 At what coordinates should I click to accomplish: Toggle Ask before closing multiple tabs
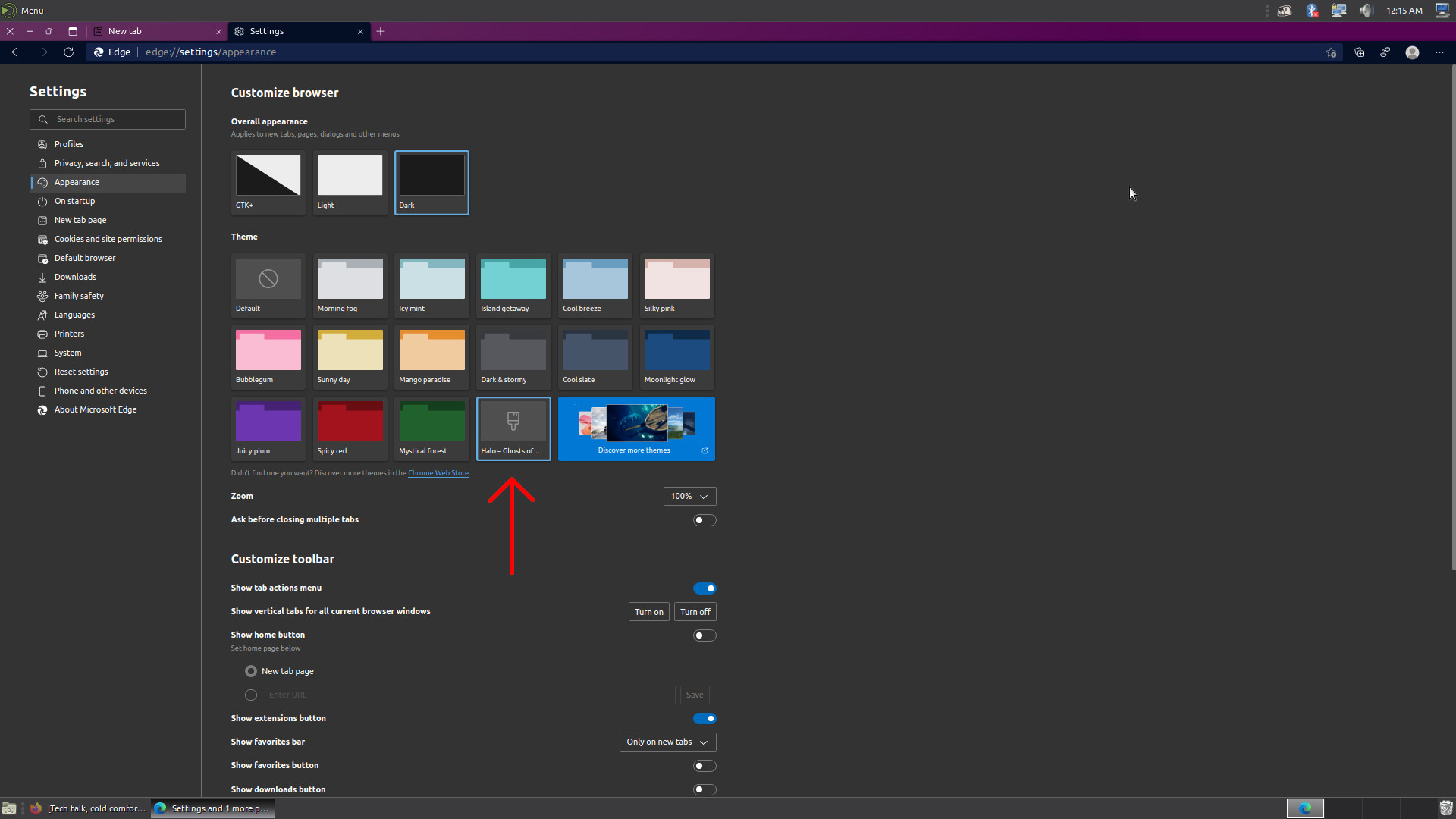[704, 520]
